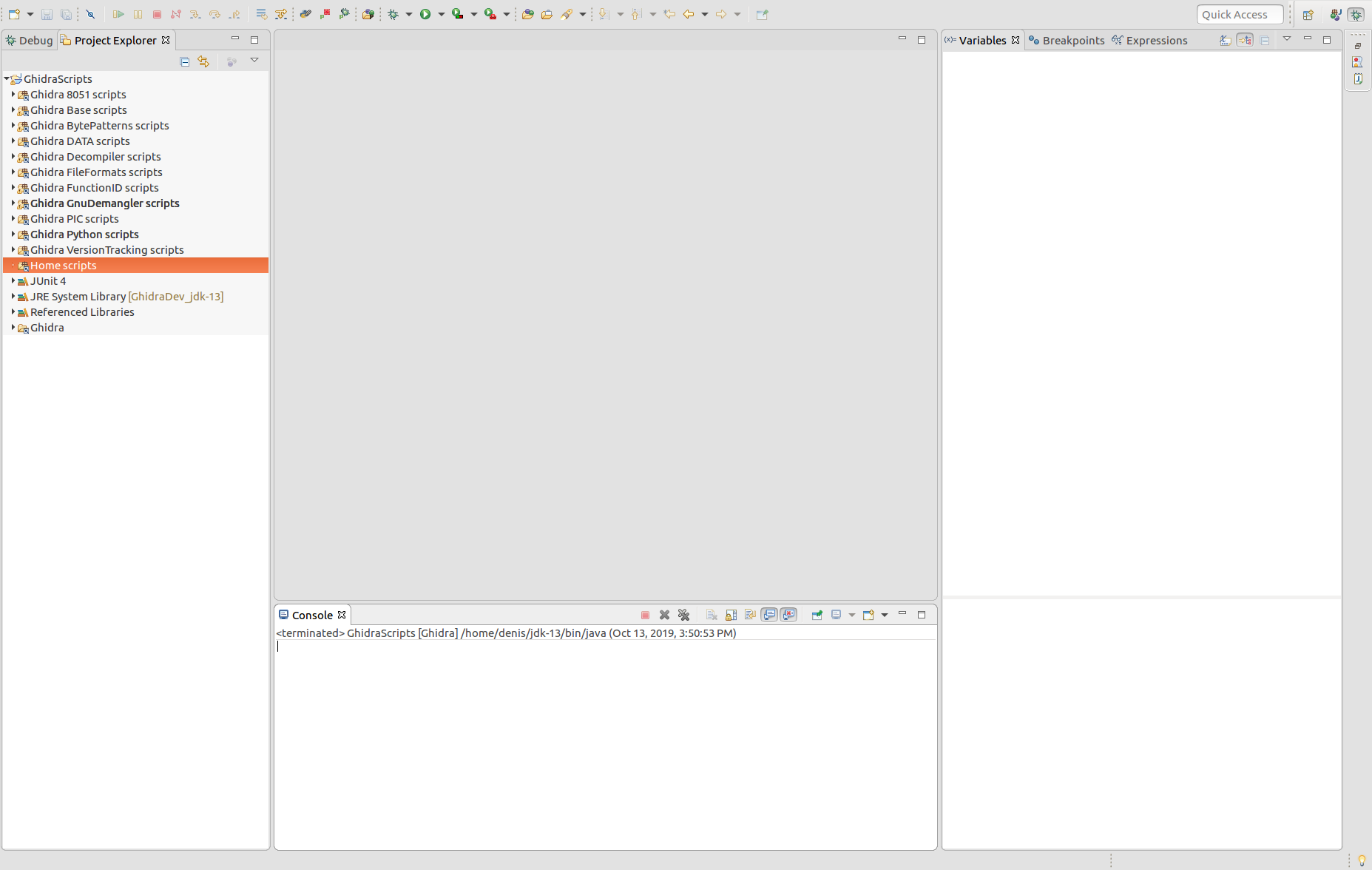Click the green Run button in toolbar
This screenshot has width=1372, height=870.
(425, 14)
